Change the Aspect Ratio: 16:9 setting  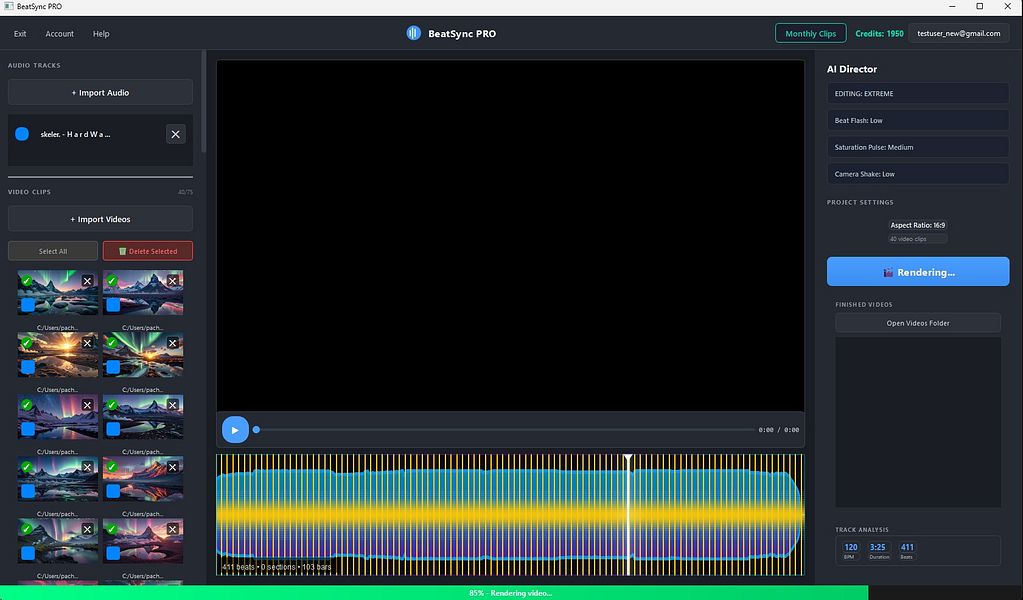(x=916, y=225)
